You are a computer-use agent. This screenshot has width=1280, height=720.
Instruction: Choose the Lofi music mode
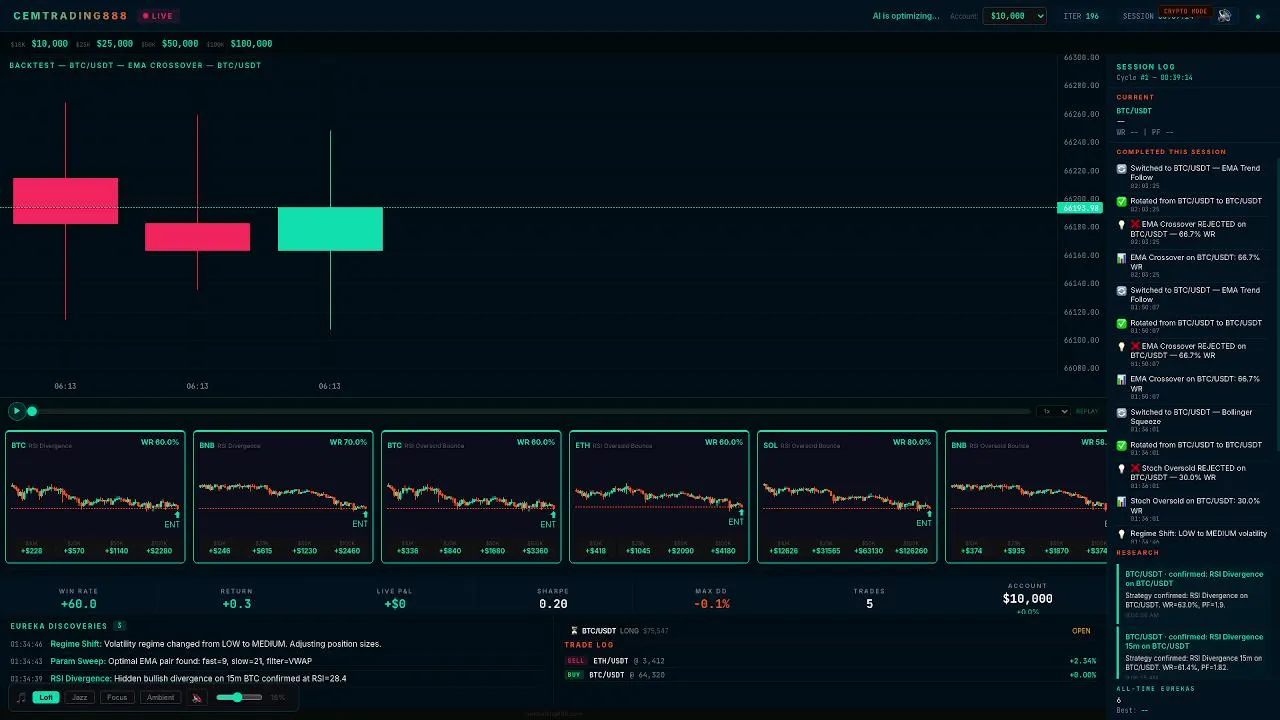point(46,697)
